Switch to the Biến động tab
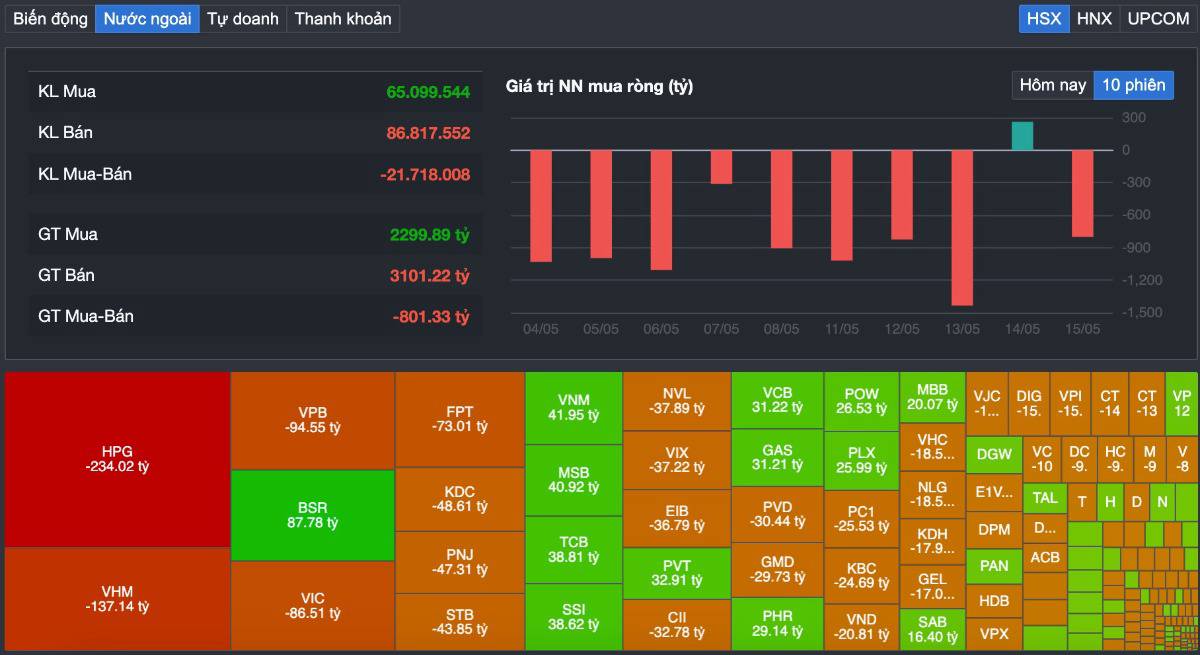 tap(50, 18)
